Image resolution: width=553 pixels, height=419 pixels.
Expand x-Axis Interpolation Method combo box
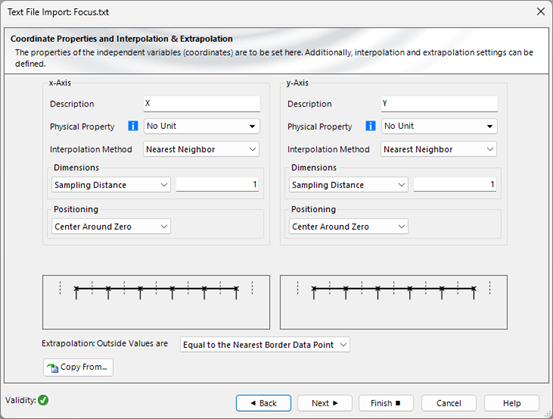pyautogui.click(x=201, y=149)
